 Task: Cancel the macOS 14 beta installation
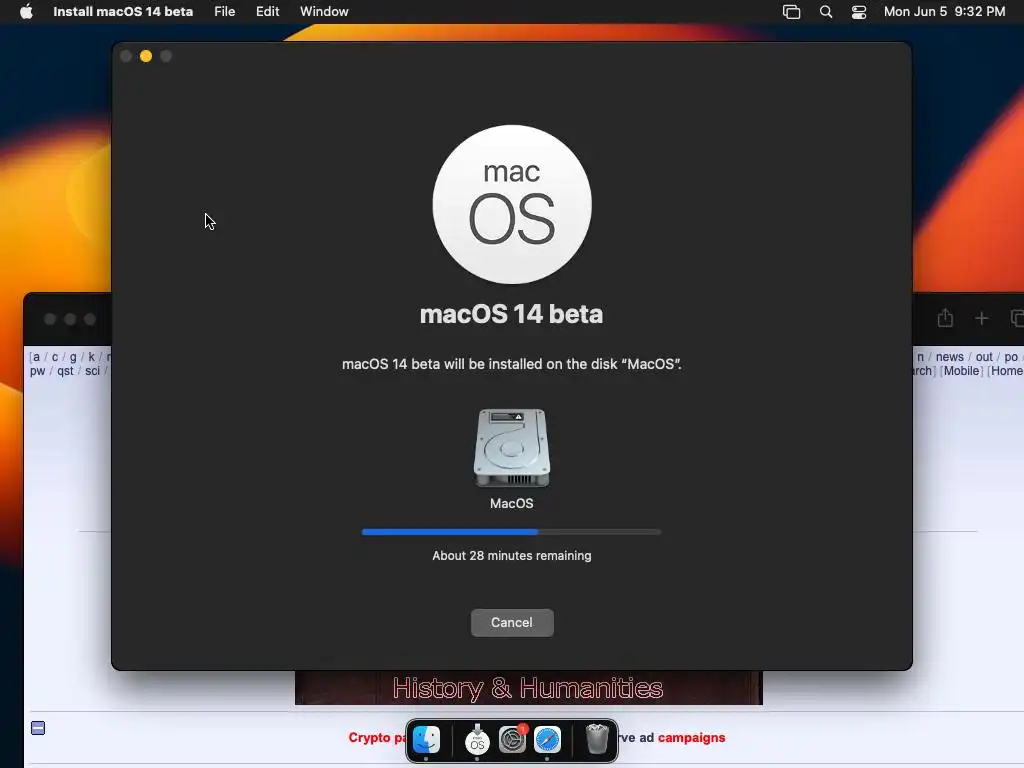click(x=512, y=622)
